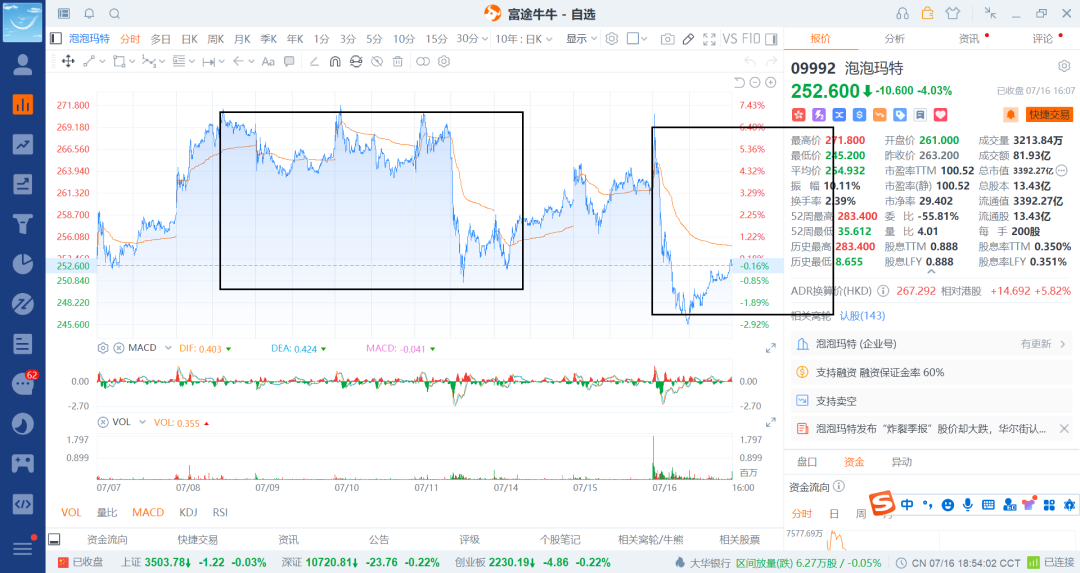Delete drawings with trash icon
Viewport: 1080px width, 573px height.
pos(397,61)
